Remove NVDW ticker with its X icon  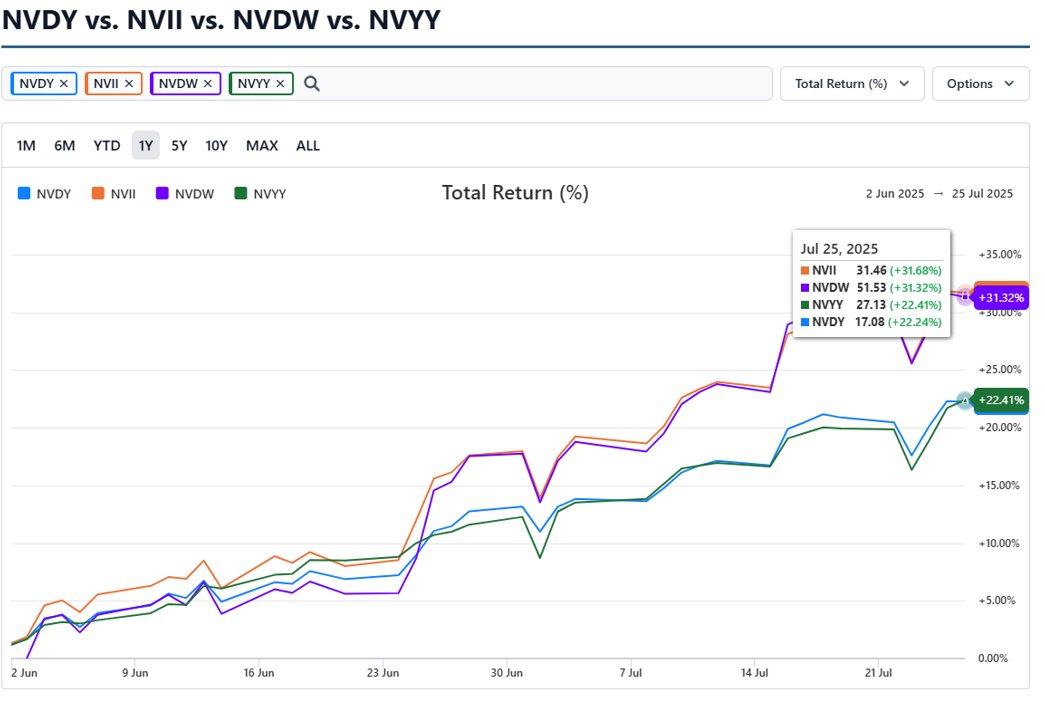click(208, 84)
